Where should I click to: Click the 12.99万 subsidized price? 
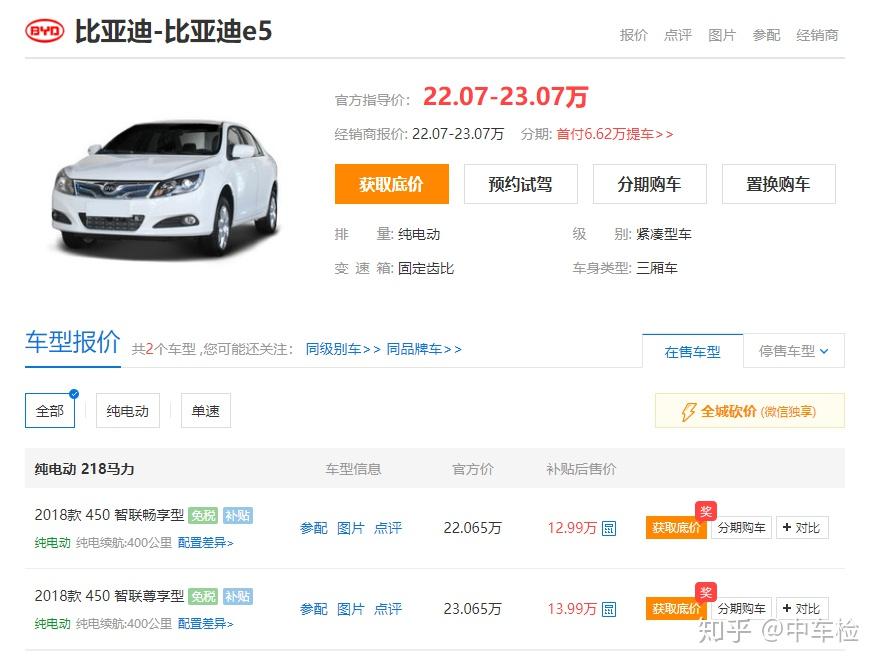[572, 528]
